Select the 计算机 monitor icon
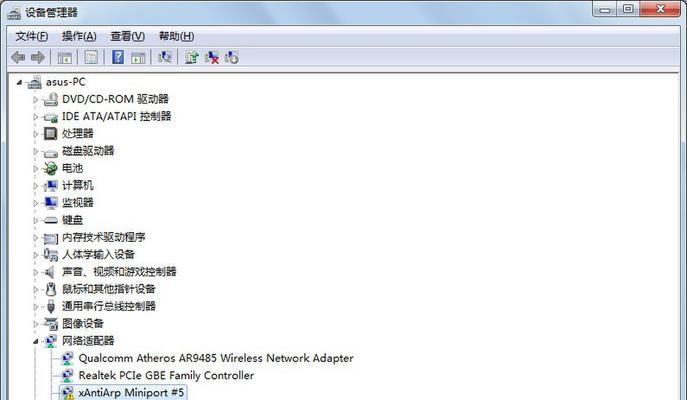 pyautogui.click(x=51, y=186)
